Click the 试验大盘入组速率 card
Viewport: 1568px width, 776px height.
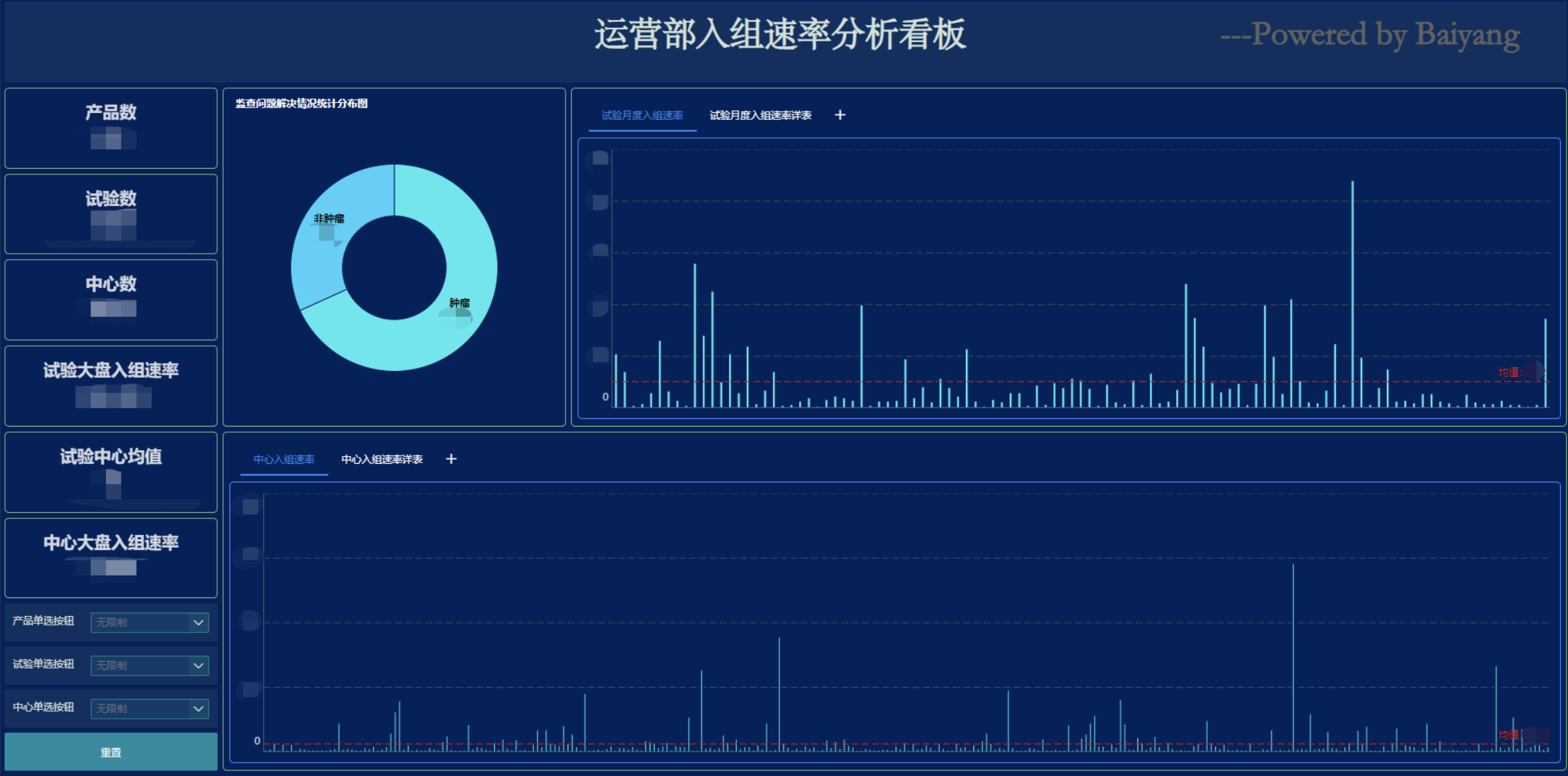tap(111, 386)
